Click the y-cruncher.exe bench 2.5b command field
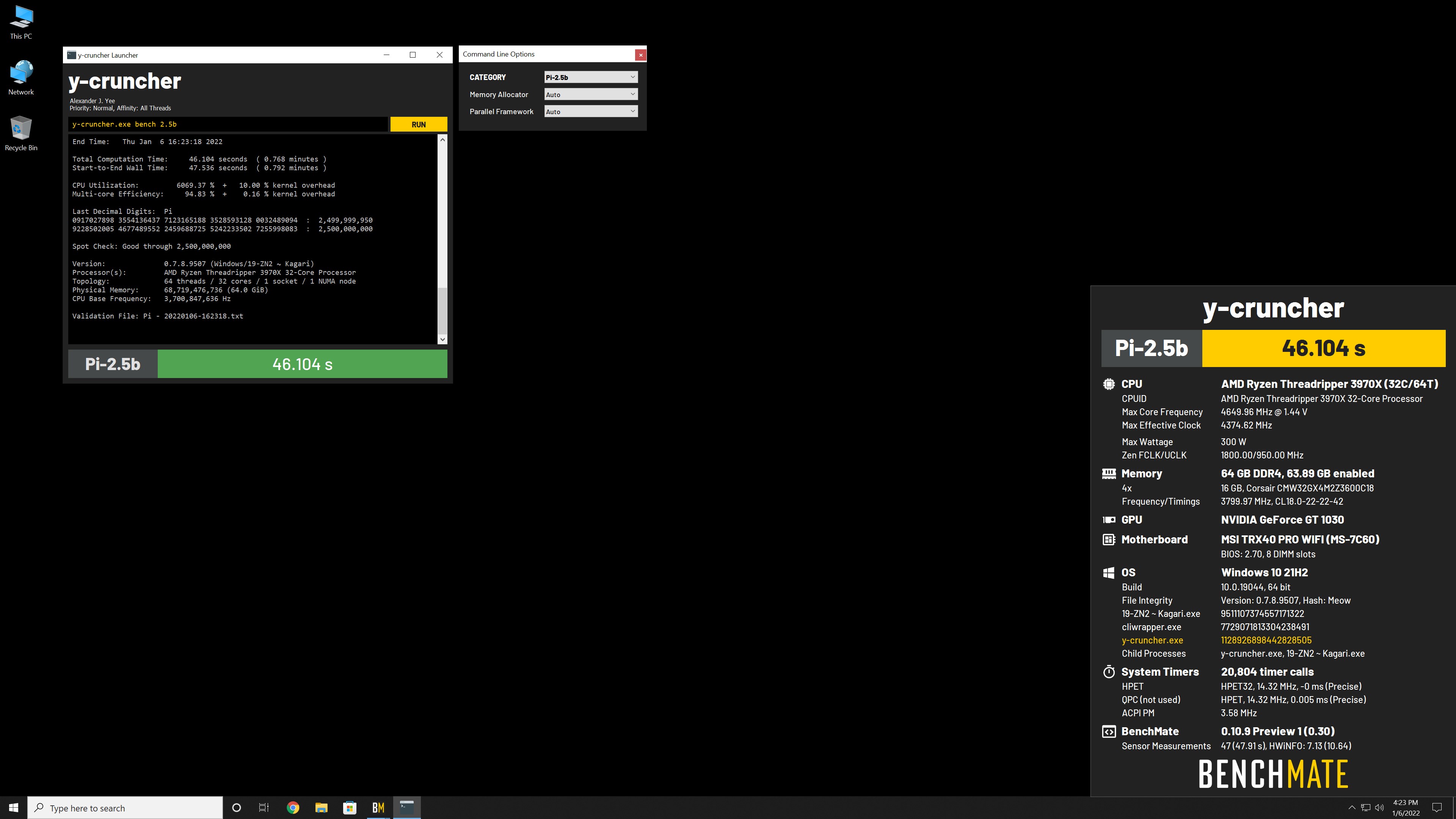Screen dimensions: 1456x819 (x=228, y=124)
